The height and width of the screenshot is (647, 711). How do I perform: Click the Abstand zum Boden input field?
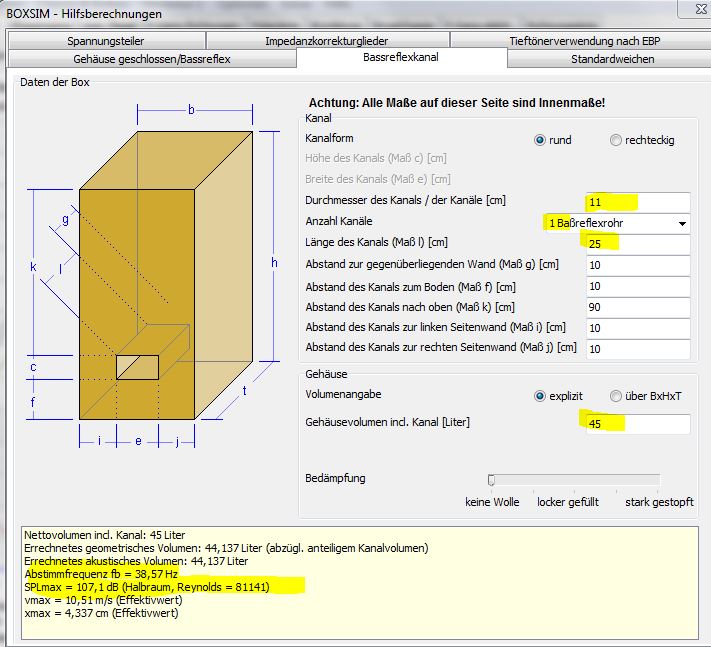coord(637,286)
